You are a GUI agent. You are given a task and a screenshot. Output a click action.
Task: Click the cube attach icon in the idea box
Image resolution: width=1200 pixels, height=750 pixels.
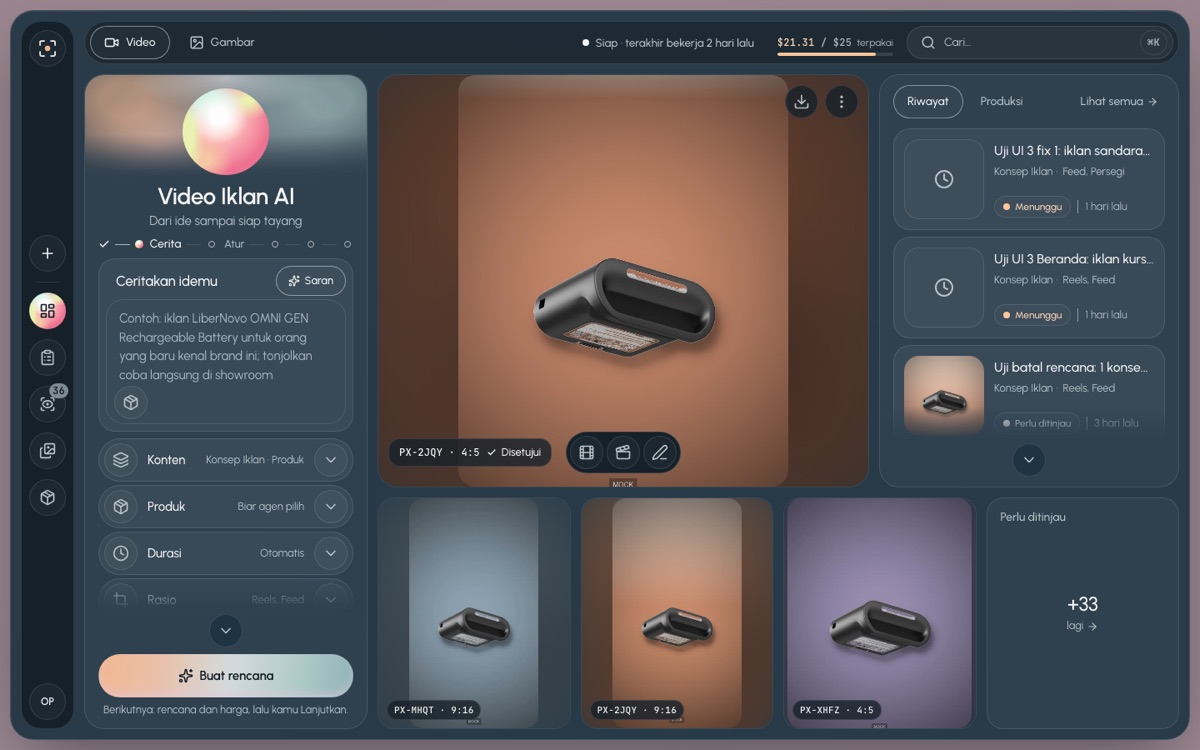(x=131, y=402)
